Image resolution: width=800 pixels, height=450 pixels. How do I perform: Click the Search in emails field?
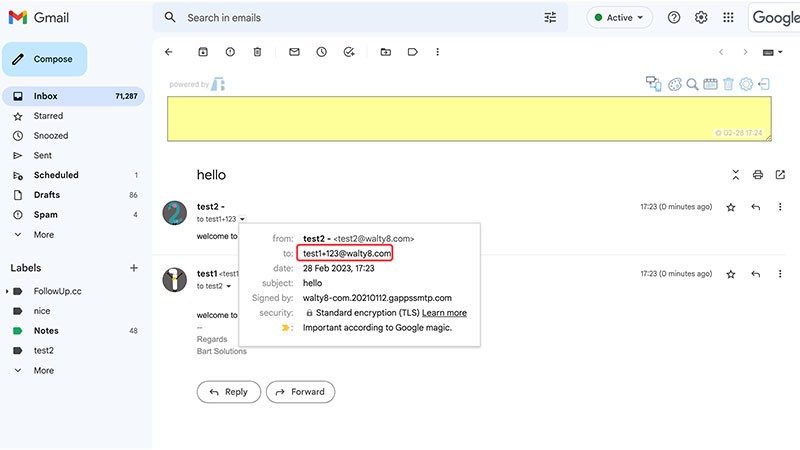(x=360, y=18)
